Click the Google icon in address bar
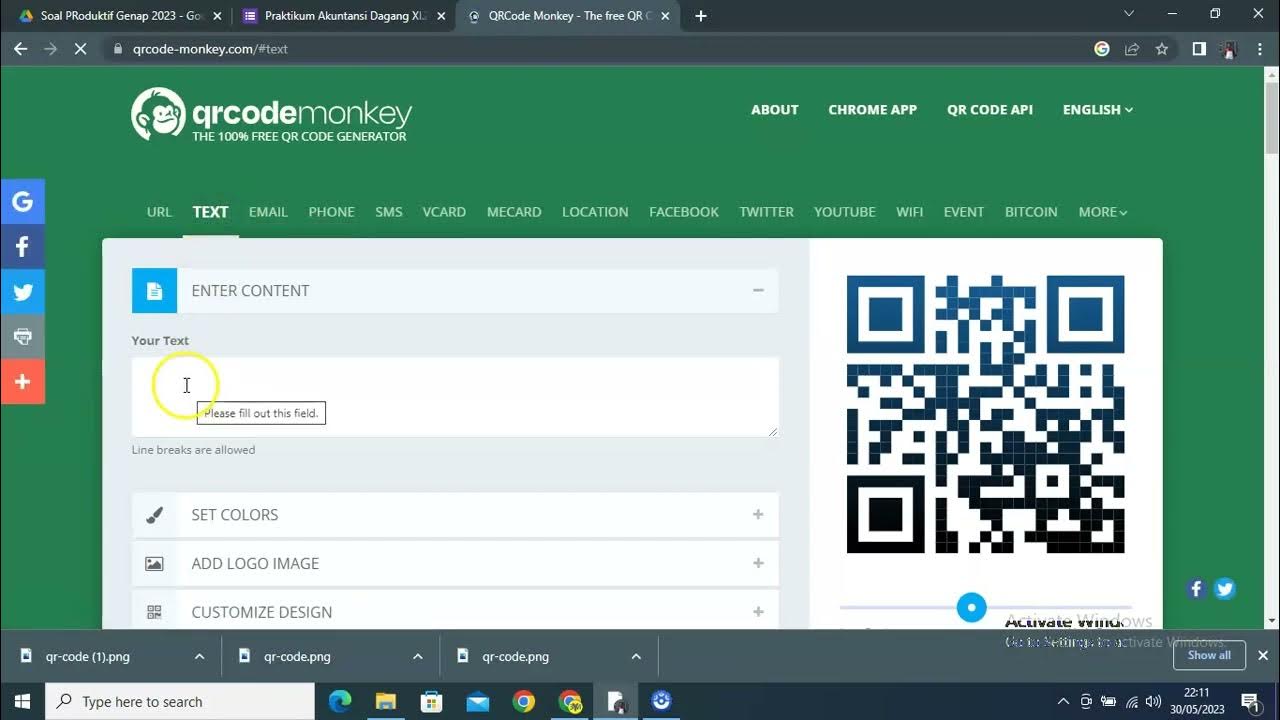 (1102, 48)
